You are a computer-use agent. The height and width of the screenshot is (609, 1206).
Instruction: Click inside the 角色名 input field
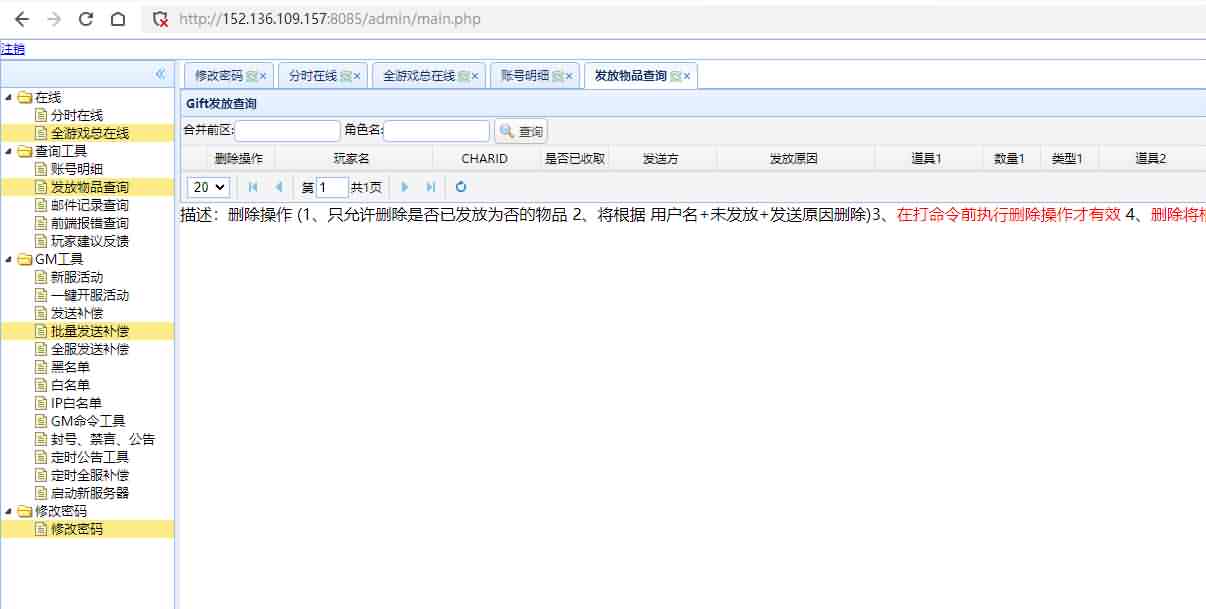(x=440, y=131)
